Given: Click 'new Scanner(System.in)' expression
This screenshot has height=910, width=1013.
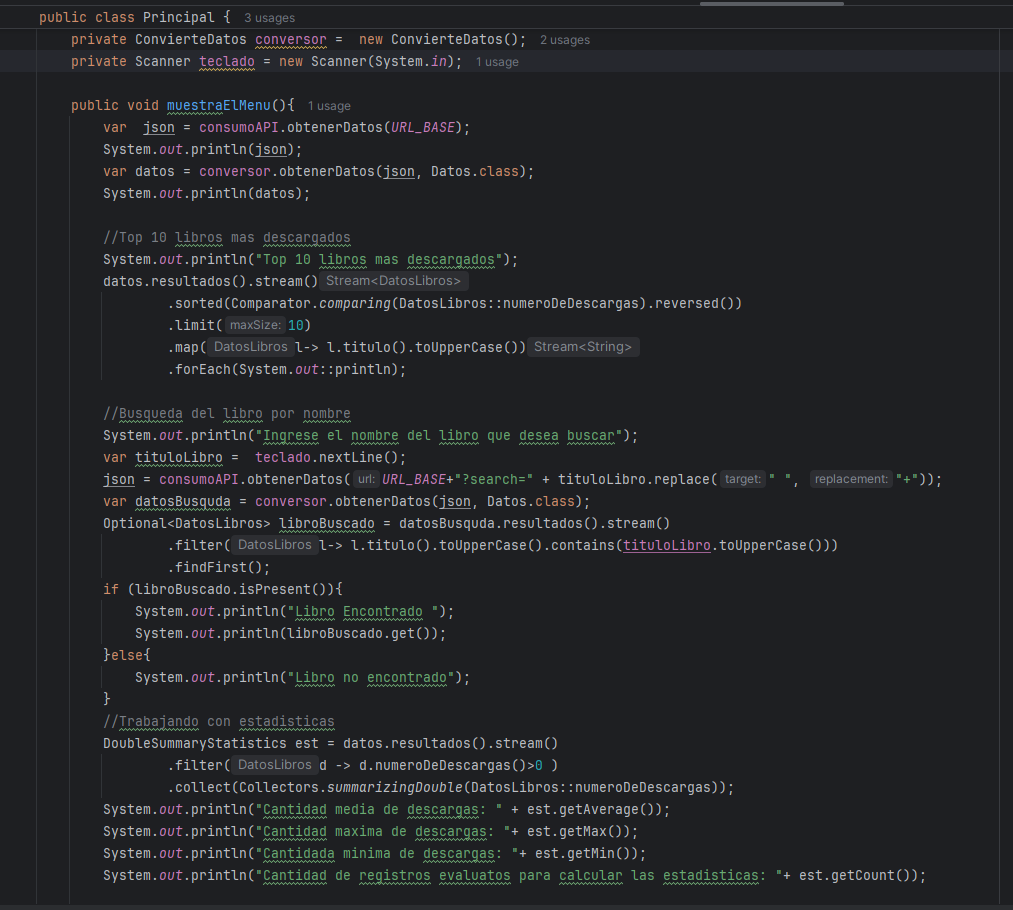Looking at the screenshot, I should (366, 61).
